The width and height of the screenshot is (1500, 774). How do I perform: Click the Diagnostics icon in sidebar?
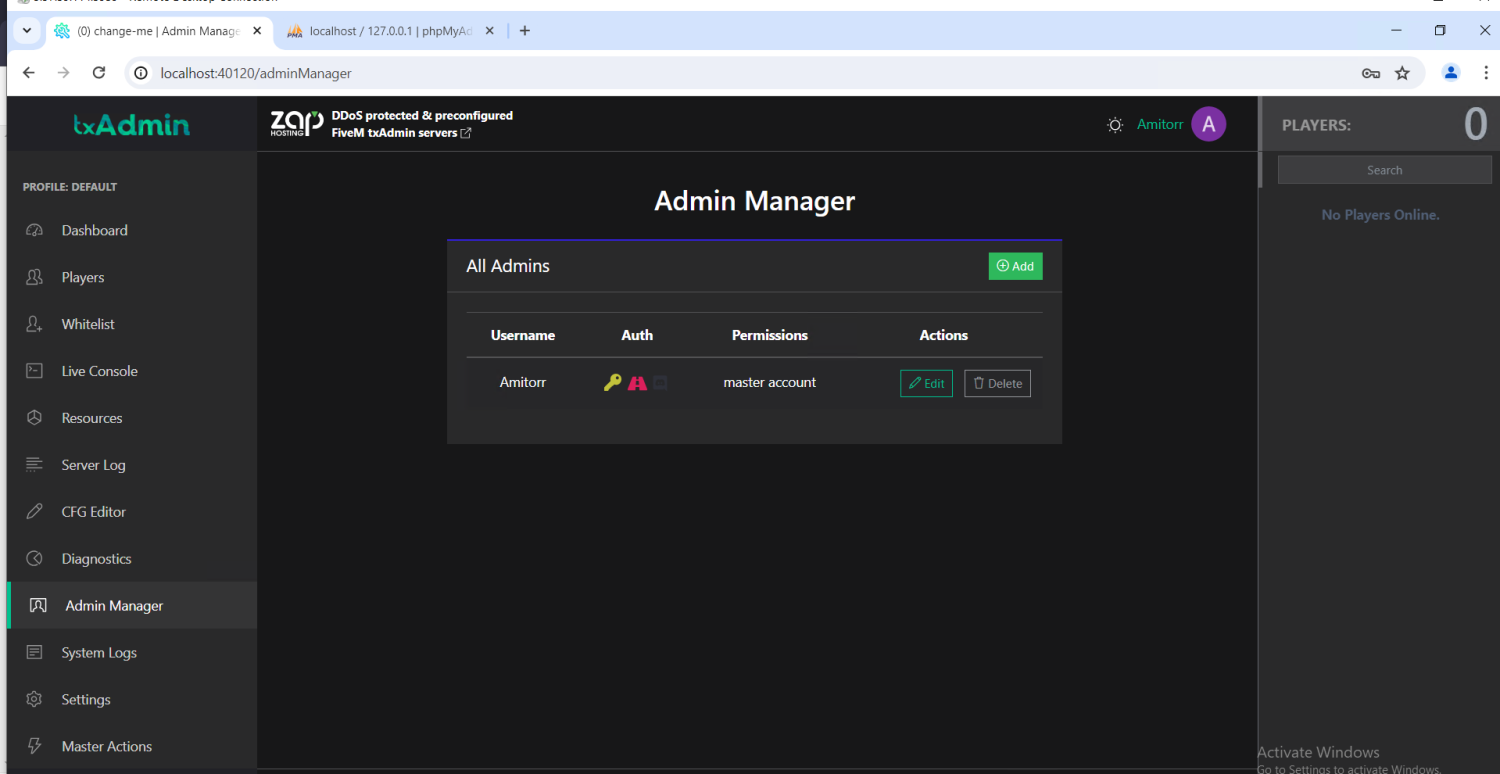pyautogui.click(x=34, y=559)
